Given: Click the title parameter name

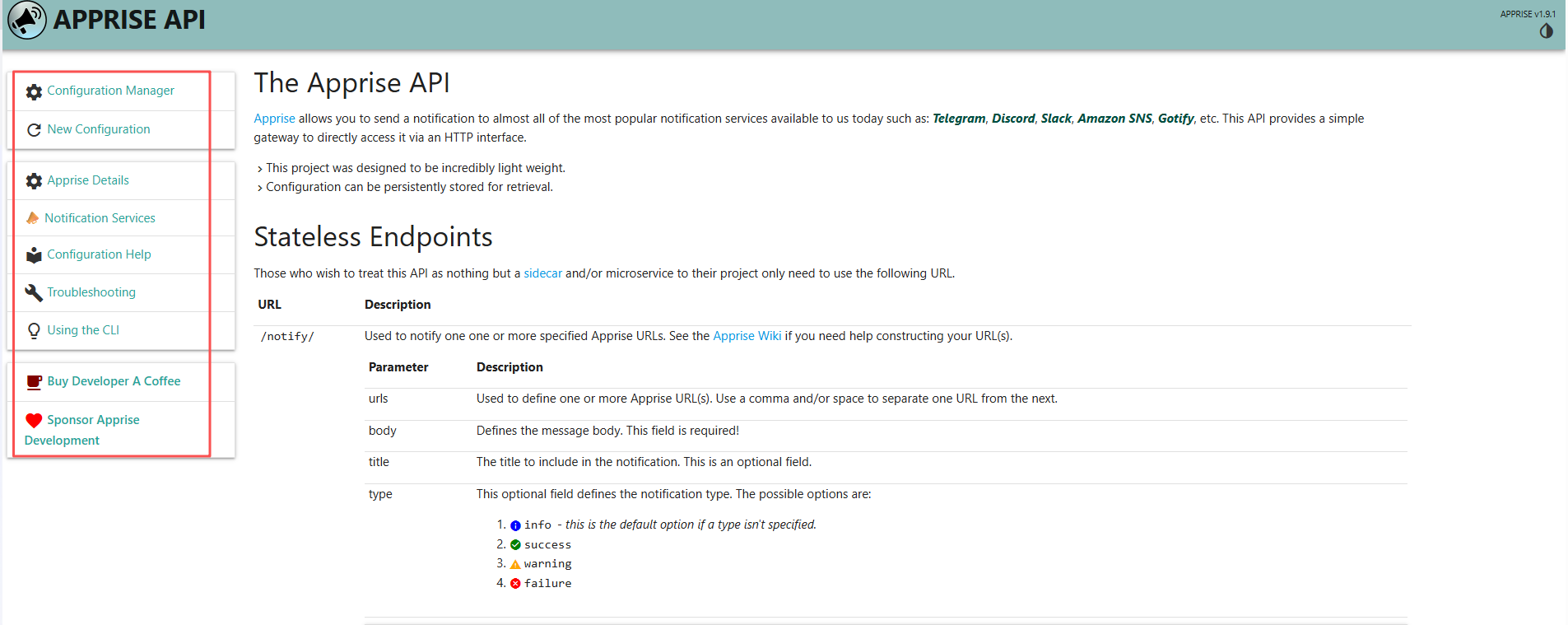Looking at the screenshot, I should (x=379, y=462).
